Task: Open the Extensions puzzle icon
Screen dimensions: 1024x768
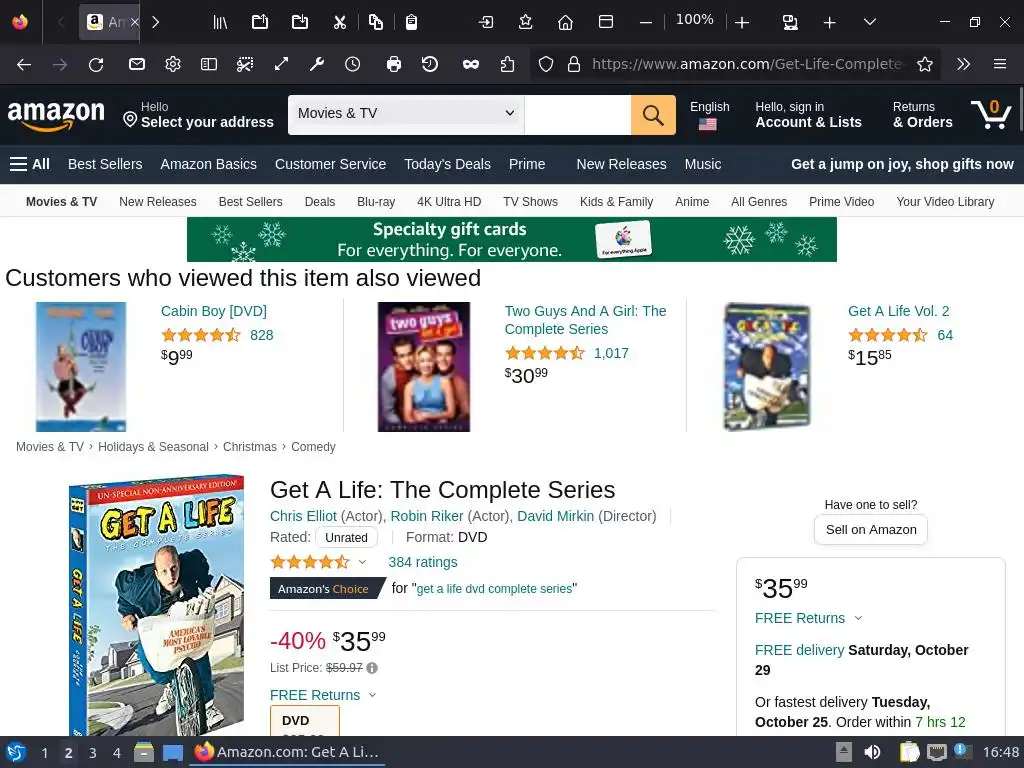Action: pyautogui.click(x=507, y=64)
